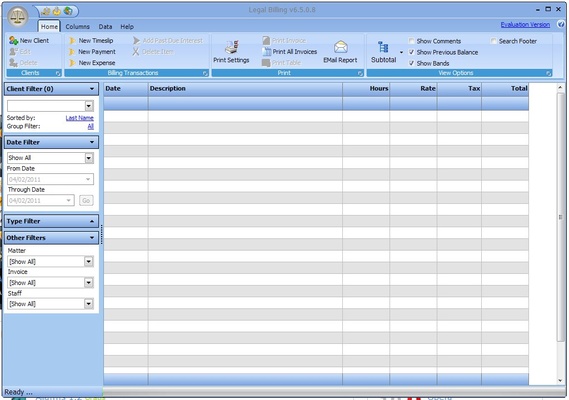Open the Clients group dialog launcher
The width and height of the screenshot is (569, 400).
58,73
